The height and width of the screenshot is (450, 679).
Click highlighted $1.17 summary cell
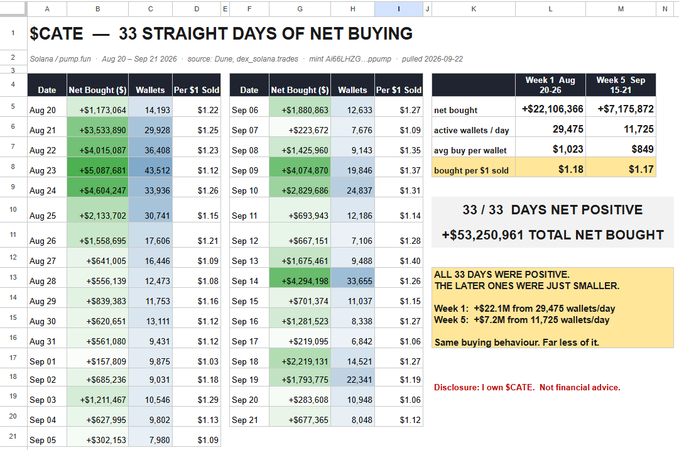click(621, 167)
